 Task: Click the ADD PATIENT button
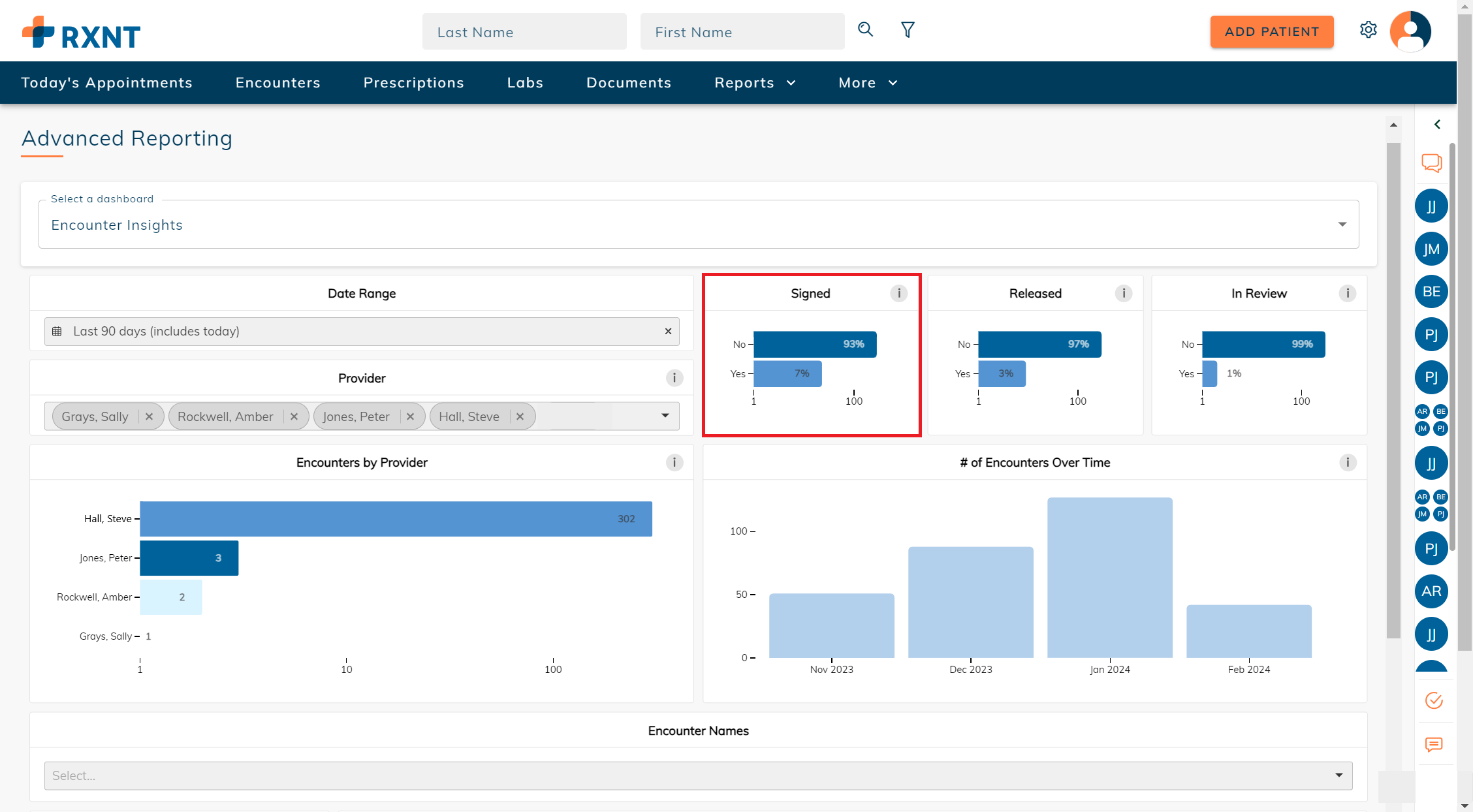1271,32
